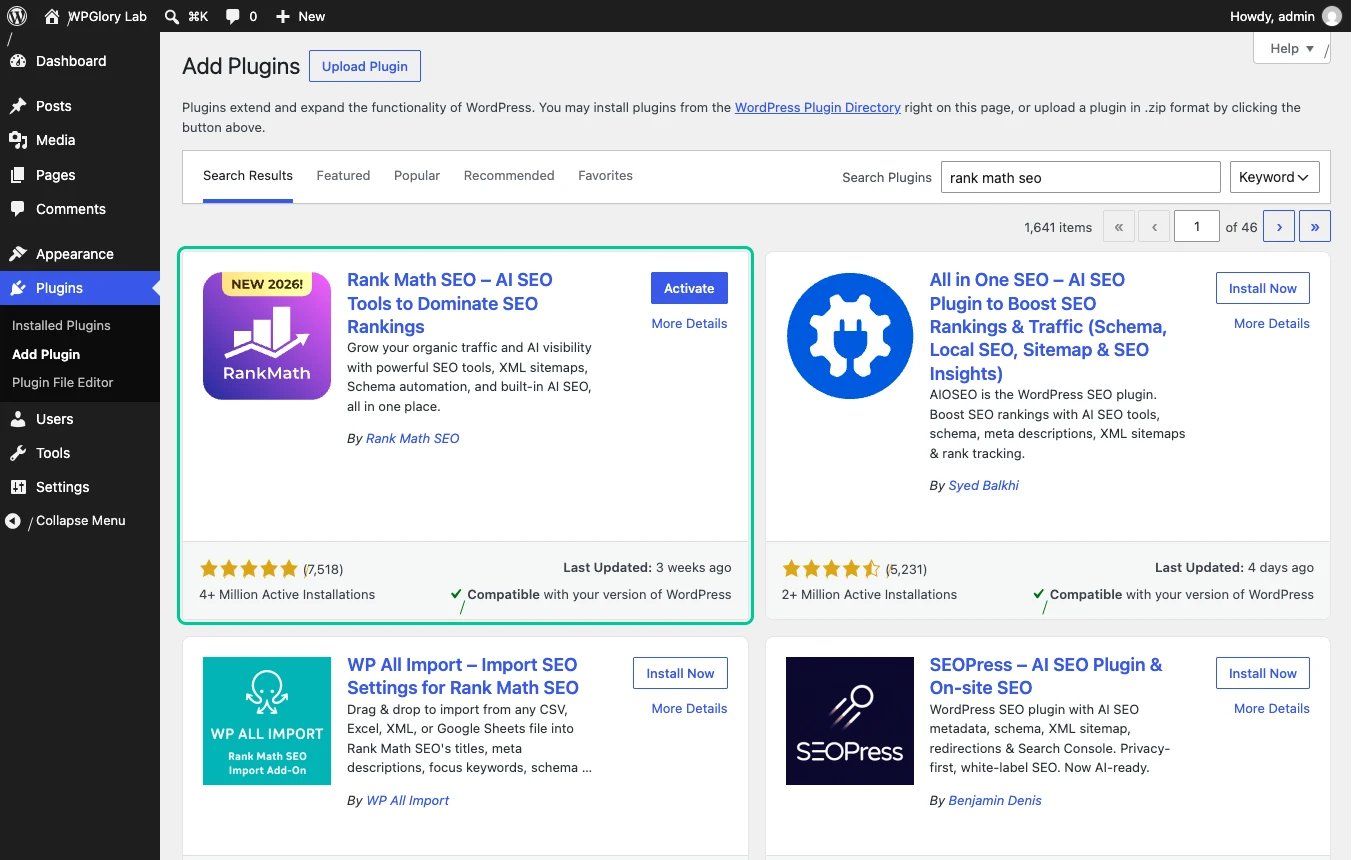Click the plus New icon in admin bar

[x=283, y=16]
